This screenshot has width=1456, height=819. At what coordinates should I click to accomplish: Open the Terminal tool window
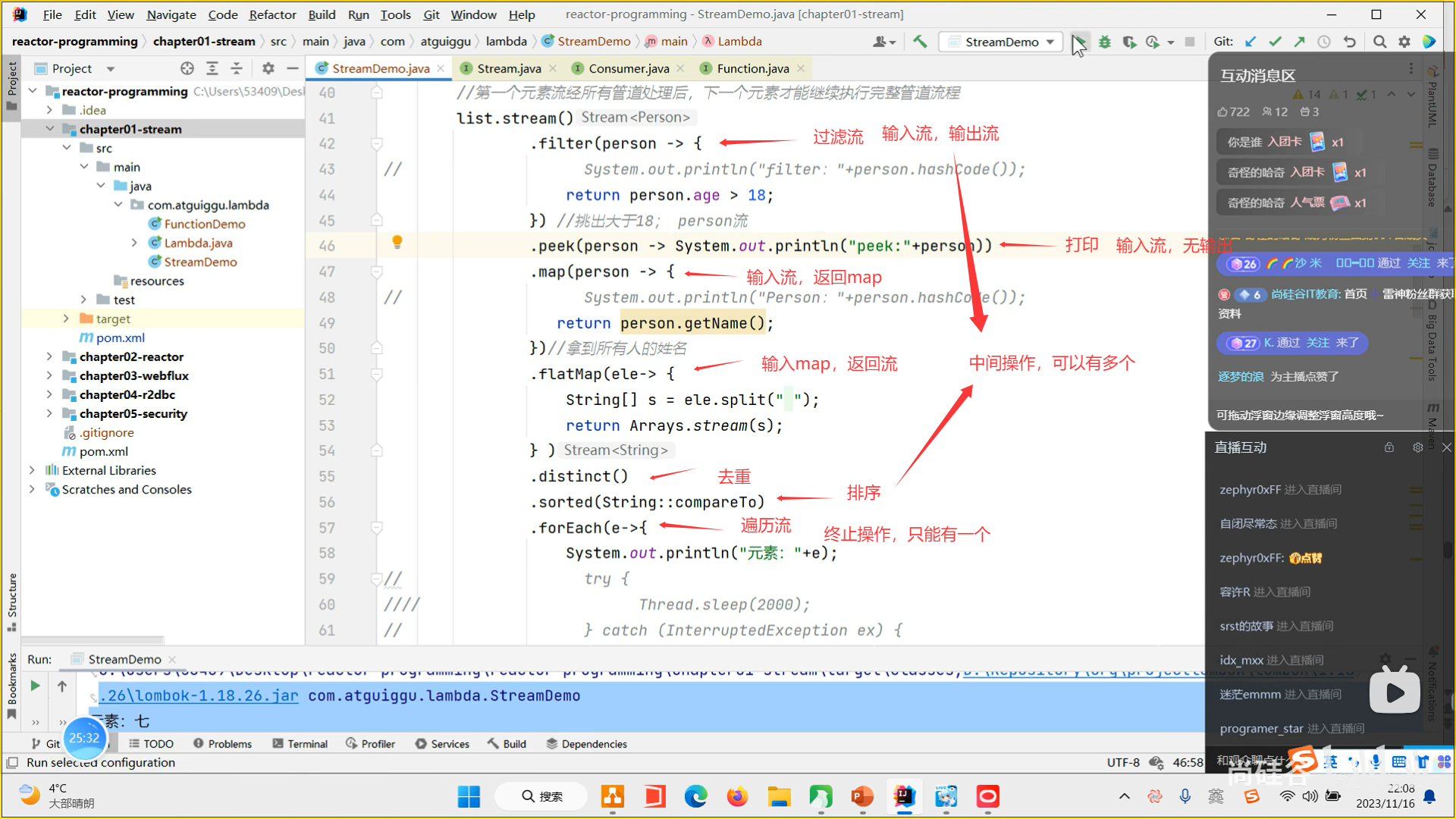300,744
